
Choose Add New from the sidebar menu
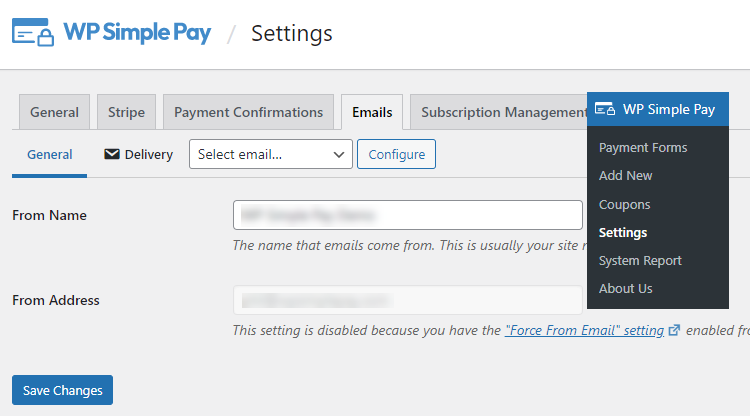(626, 175)
